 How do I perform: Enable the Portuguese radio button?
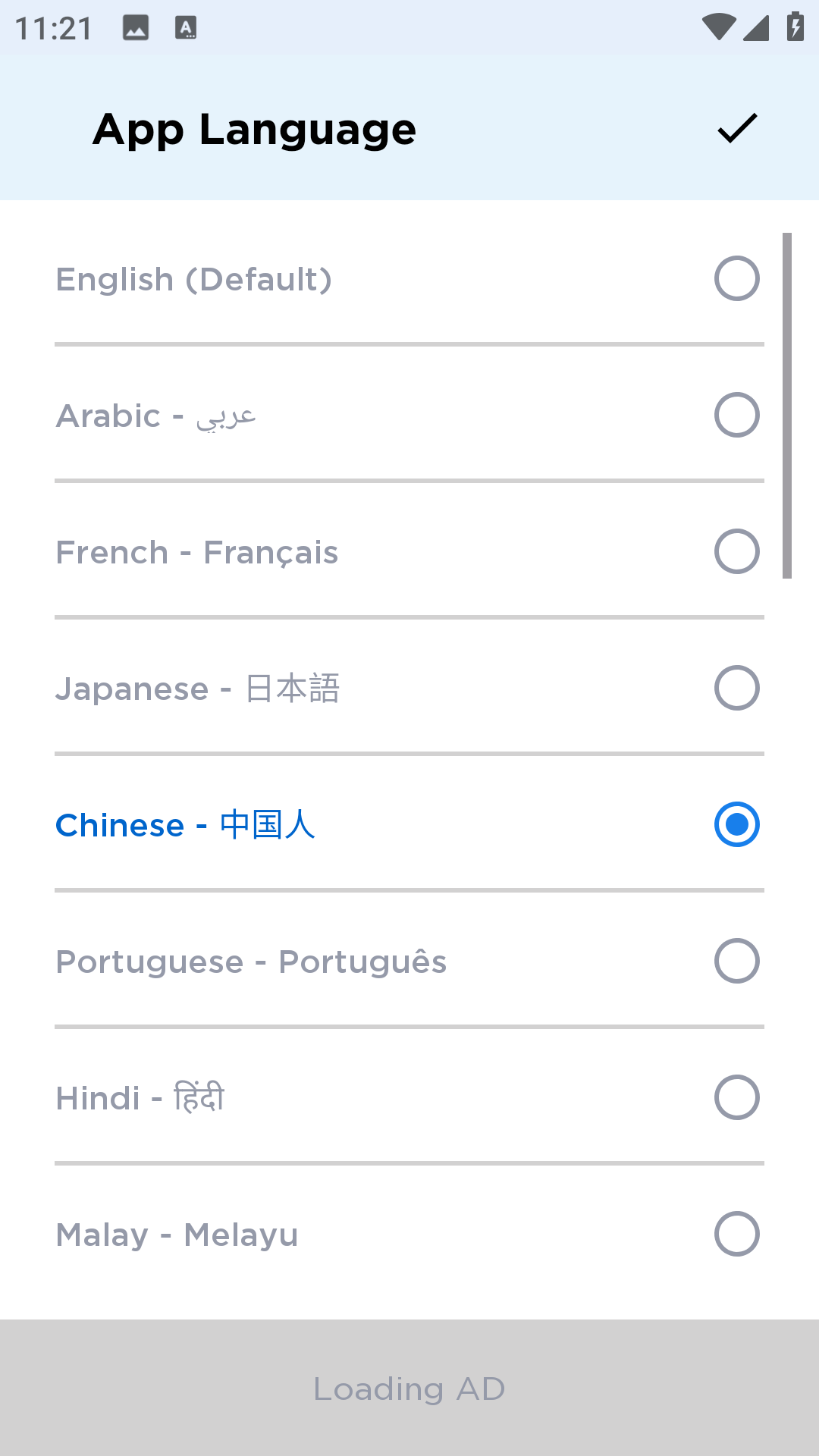736,961
